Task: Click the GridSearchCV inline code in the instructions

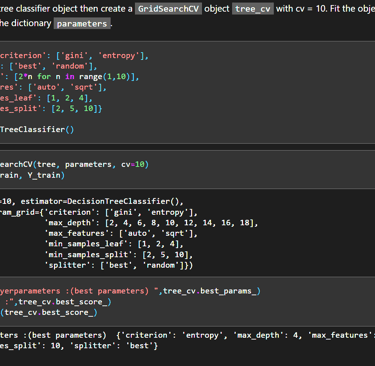Action: click(168, 9)
